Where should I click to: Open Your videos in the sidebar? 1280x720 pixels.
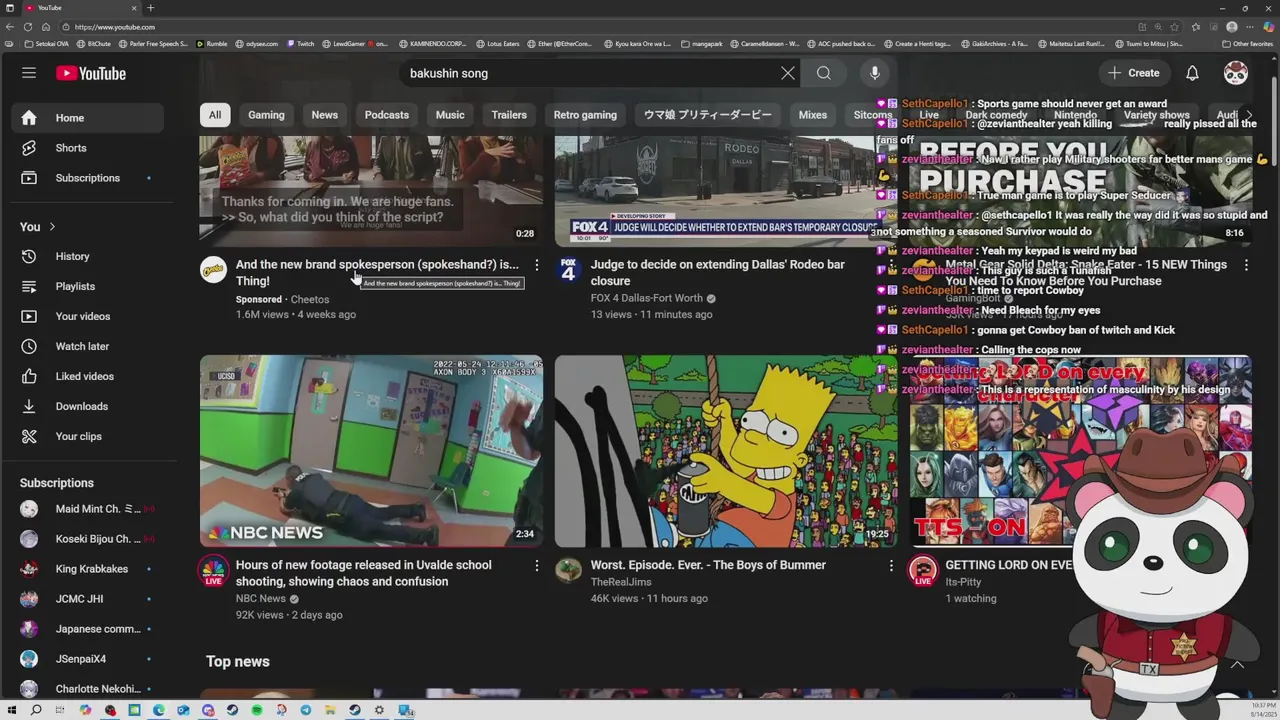click(88, 317)
